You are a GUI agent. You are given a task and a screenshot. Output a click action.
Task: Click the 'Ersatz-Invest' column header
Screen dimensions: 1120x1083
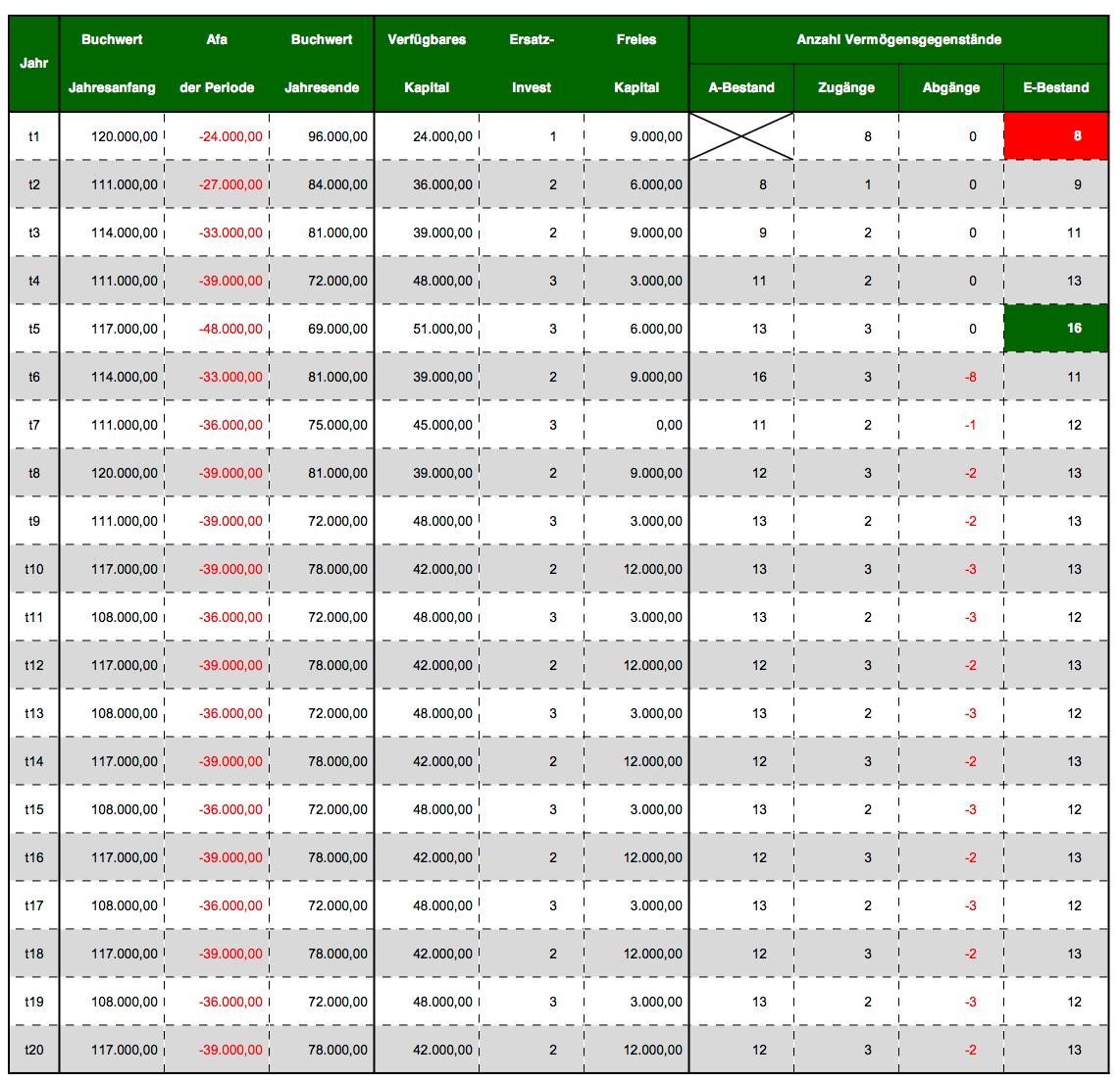532,64
